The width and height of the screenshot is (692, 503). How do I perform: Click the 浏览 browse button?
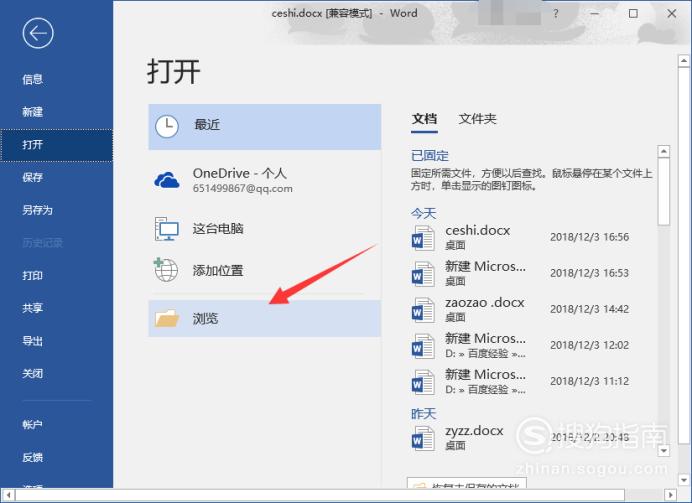pyautogui.click(x=265, y=319)
